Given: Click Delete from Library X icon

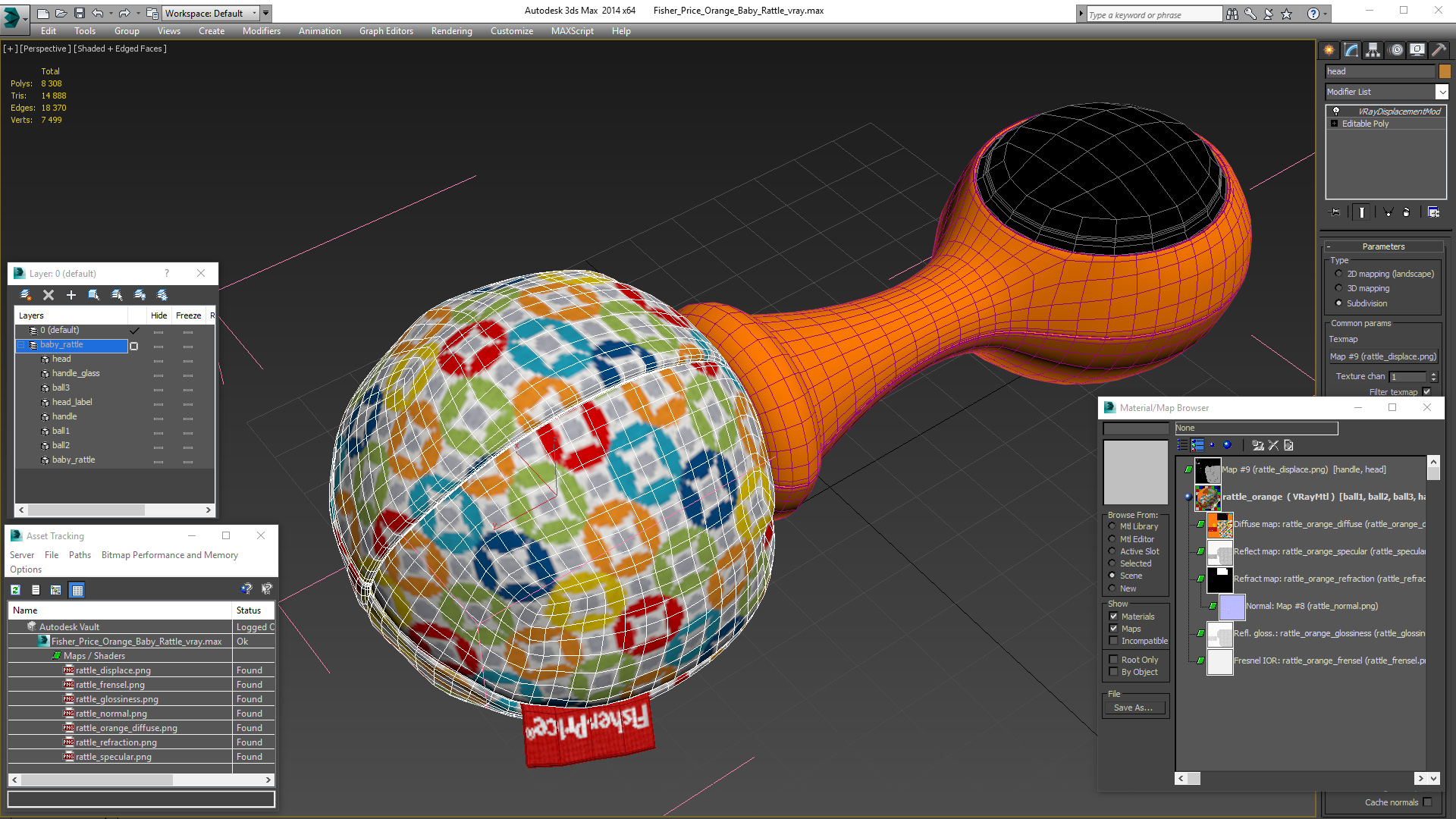Looking at the screenshot, I should (1274, 445).
